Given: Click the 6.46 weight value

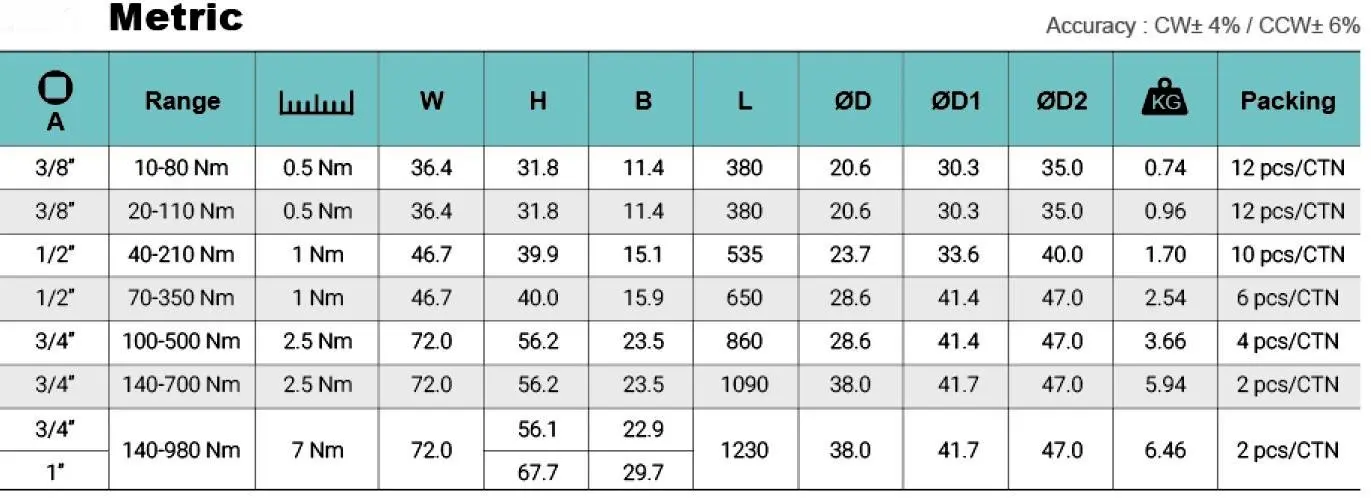Looking at the screenshot, I should tap(1164, 450).
